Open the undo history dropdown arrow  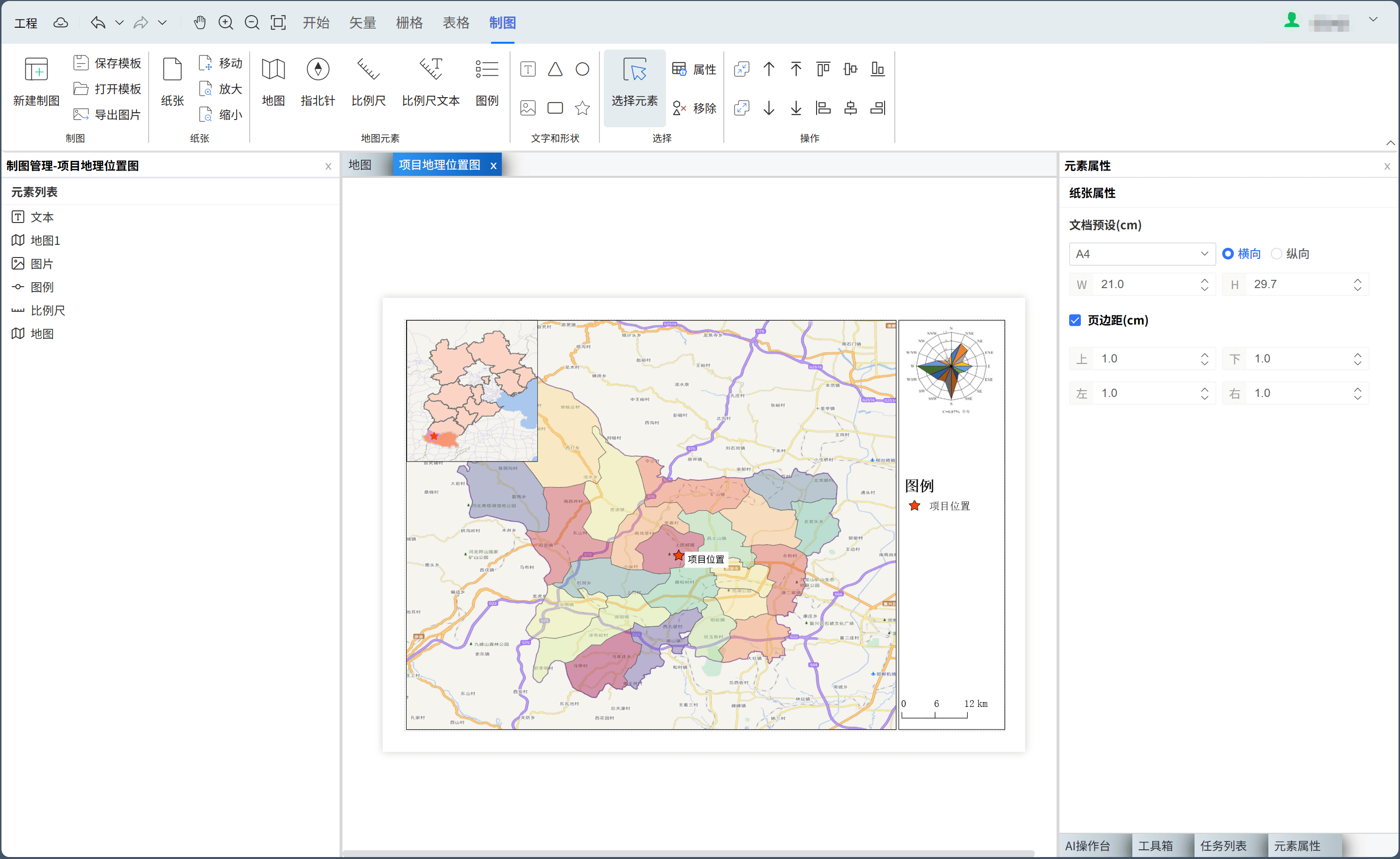point(120,23)
